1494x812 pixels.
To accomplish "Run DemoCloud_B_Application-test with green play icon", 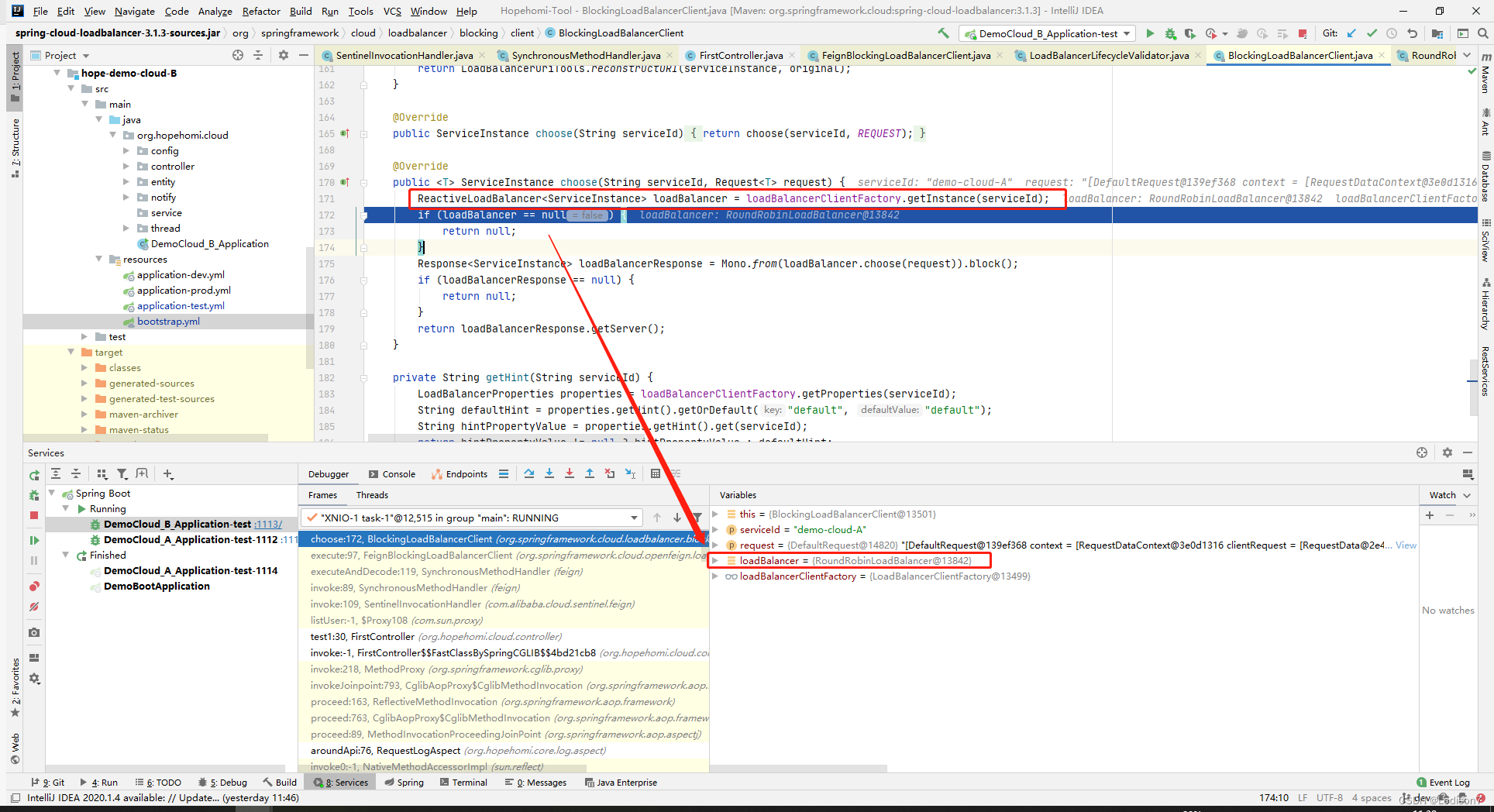I will coord(1150,33).
